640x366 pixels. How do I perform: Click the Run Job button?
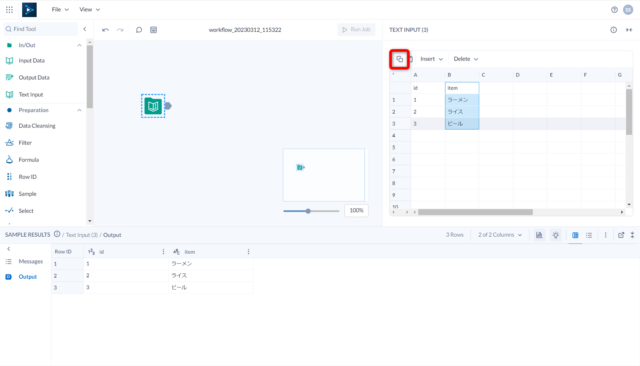(356, 29)
